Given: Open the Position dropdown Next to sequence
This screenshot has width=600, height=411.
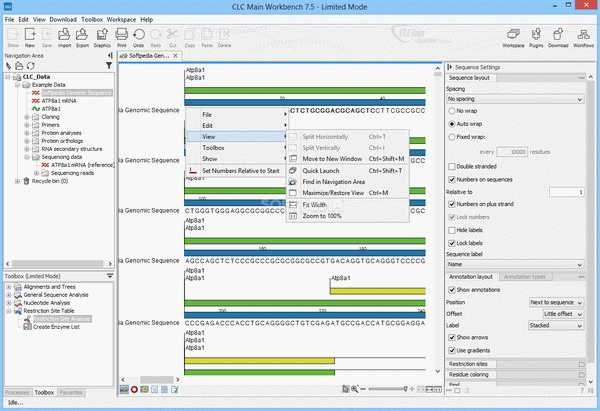Looking at the screenshot, I should [556, 302].
